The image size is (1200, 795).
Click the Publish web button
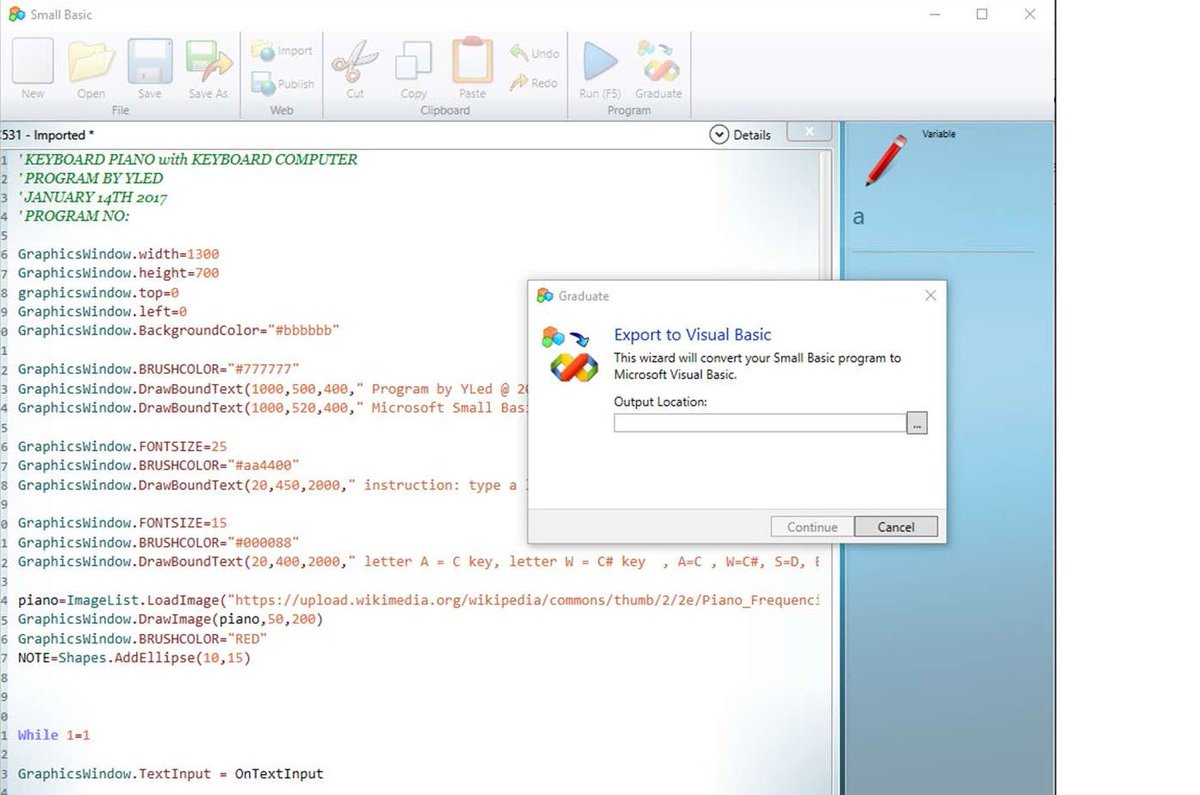pos(283,83)
